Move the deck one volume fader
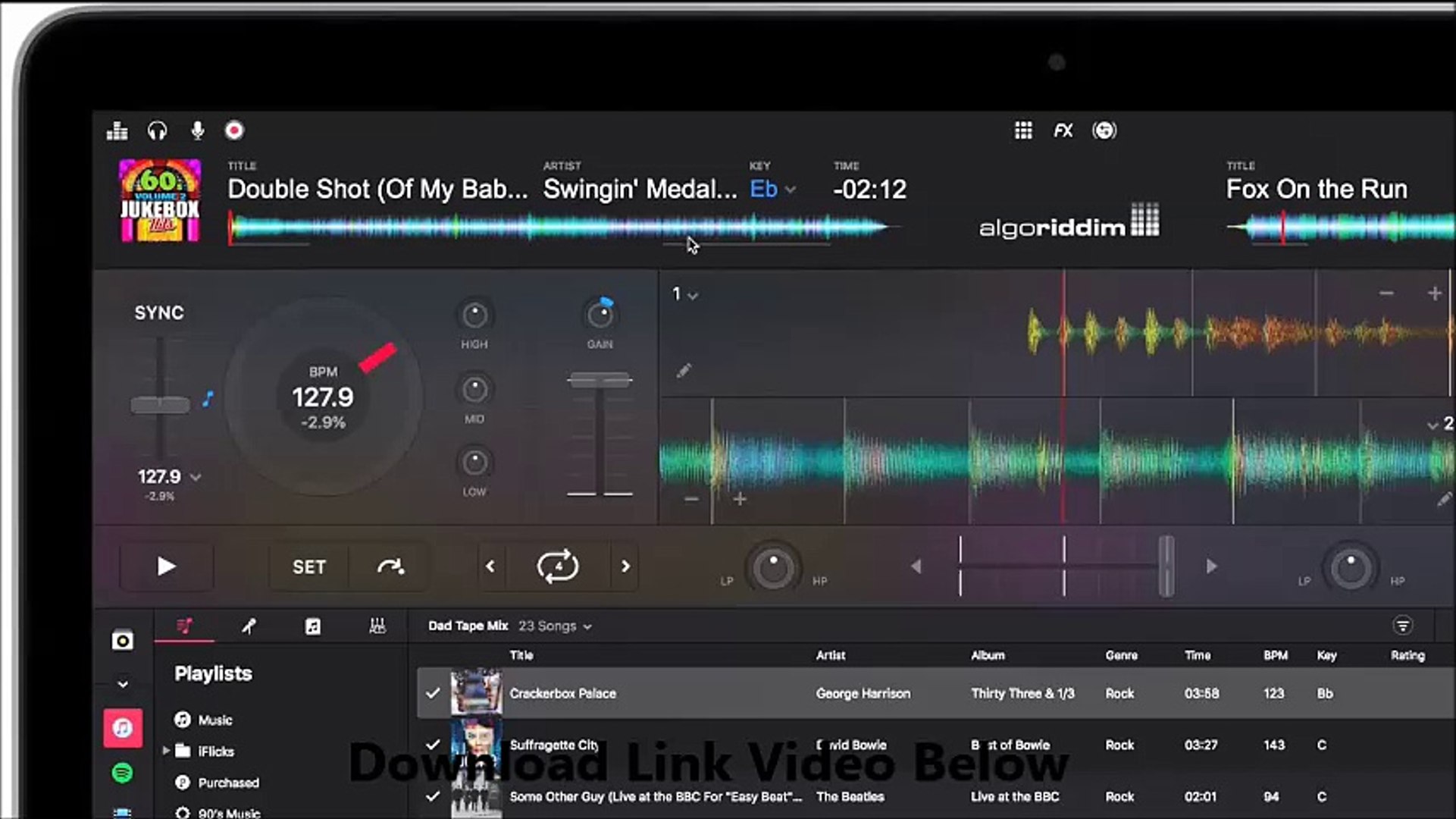The image size is (1456, 819). [600, 380]
